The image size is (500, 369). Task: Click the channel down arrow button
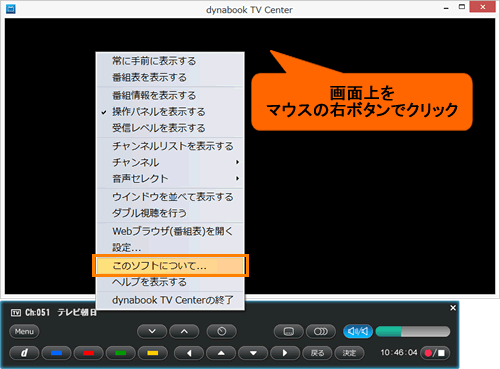152,331
